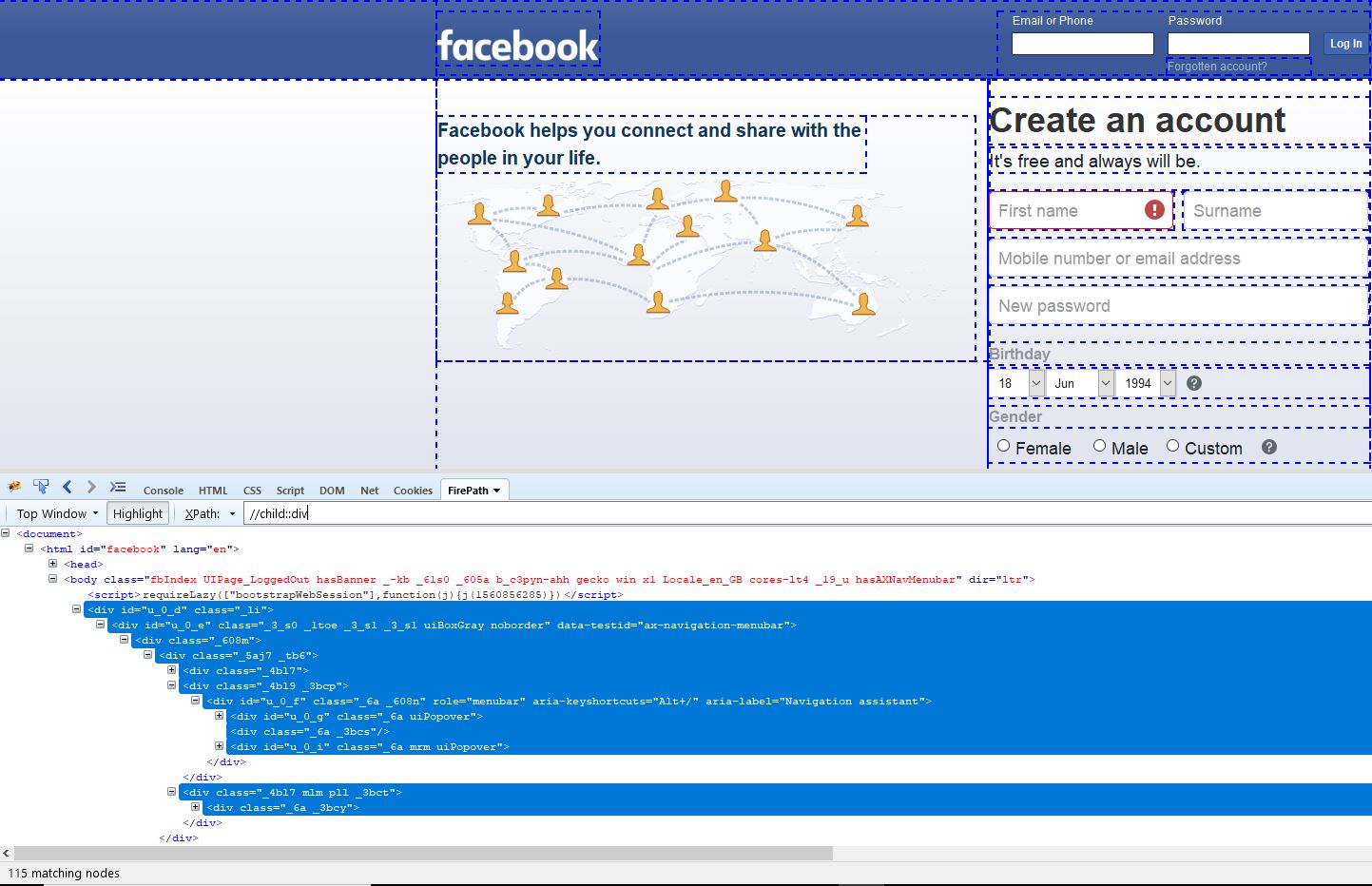Collapse the body node in the tree

coord(53,579)
